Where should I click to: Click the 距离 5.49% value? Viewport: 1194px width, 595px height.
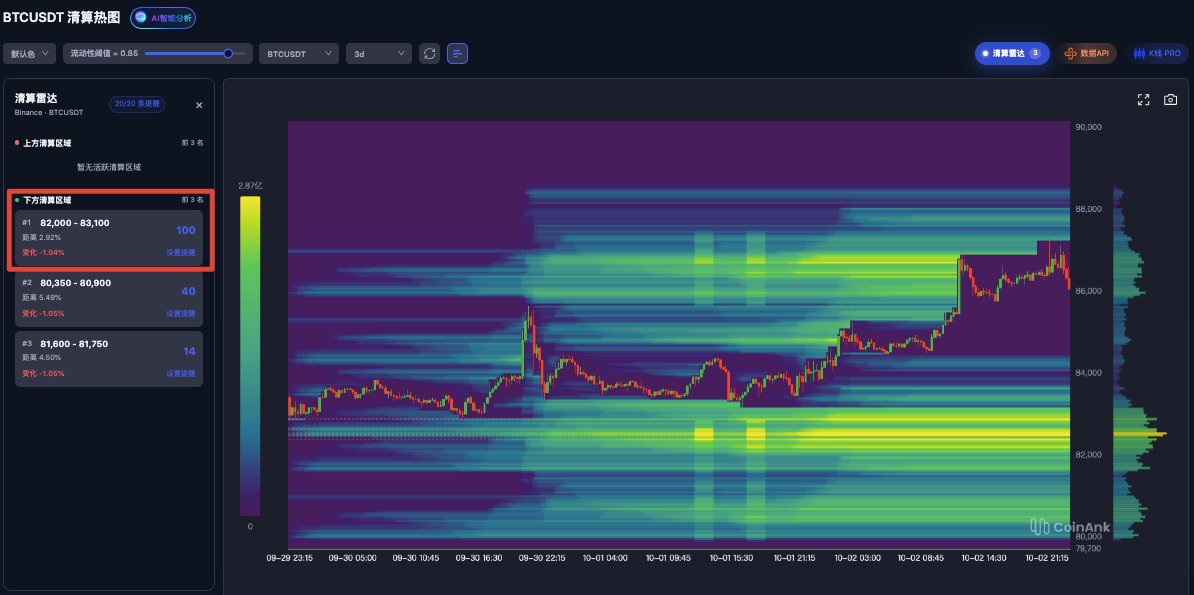(42, 298)
